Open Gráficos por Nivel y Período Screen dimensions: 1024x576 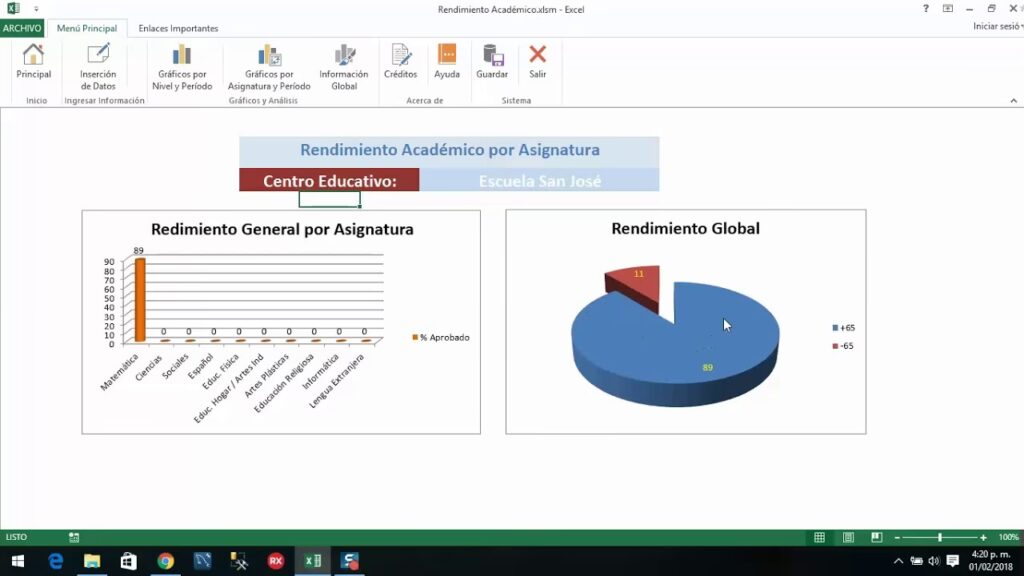coord(182,65)
